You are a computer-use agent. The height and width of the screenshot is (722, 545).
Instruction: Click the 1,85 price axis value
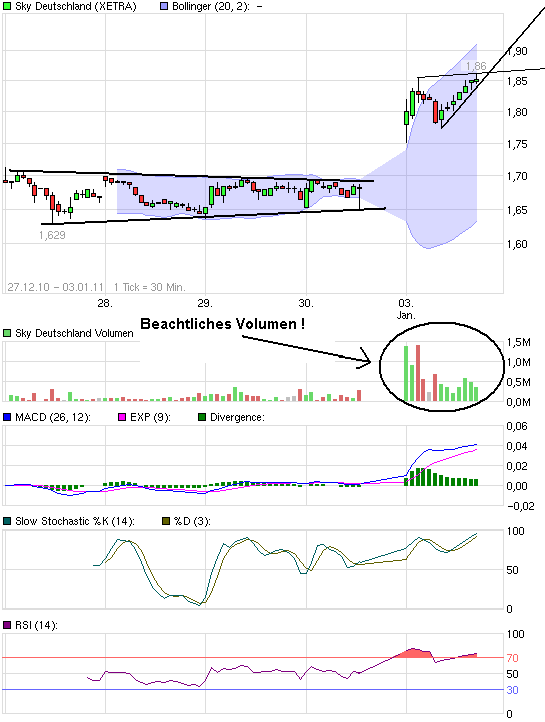tap(517, 82)
